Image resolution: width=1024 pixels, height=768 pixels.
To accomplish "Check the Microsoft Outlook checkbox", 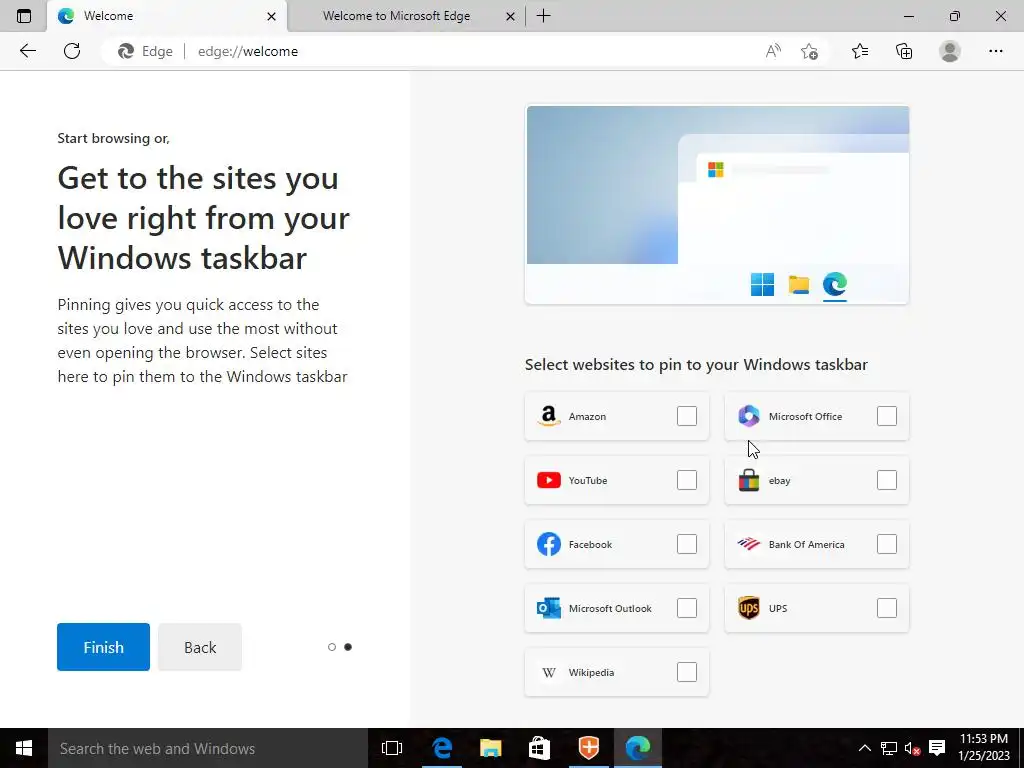I will pyautogui.click(x=687, y=608).
